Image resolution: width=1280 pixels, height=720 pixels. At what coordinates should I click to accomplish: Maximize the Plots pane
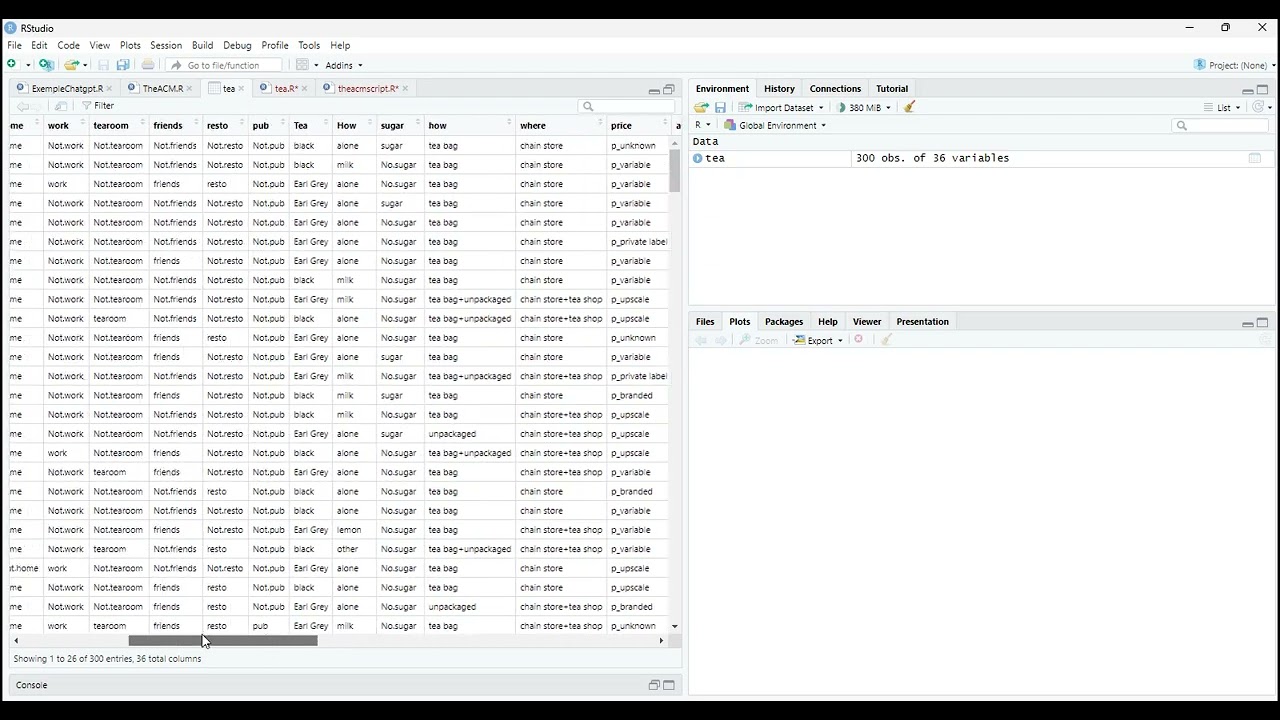pyautogui.click(x=1262, y=322)
